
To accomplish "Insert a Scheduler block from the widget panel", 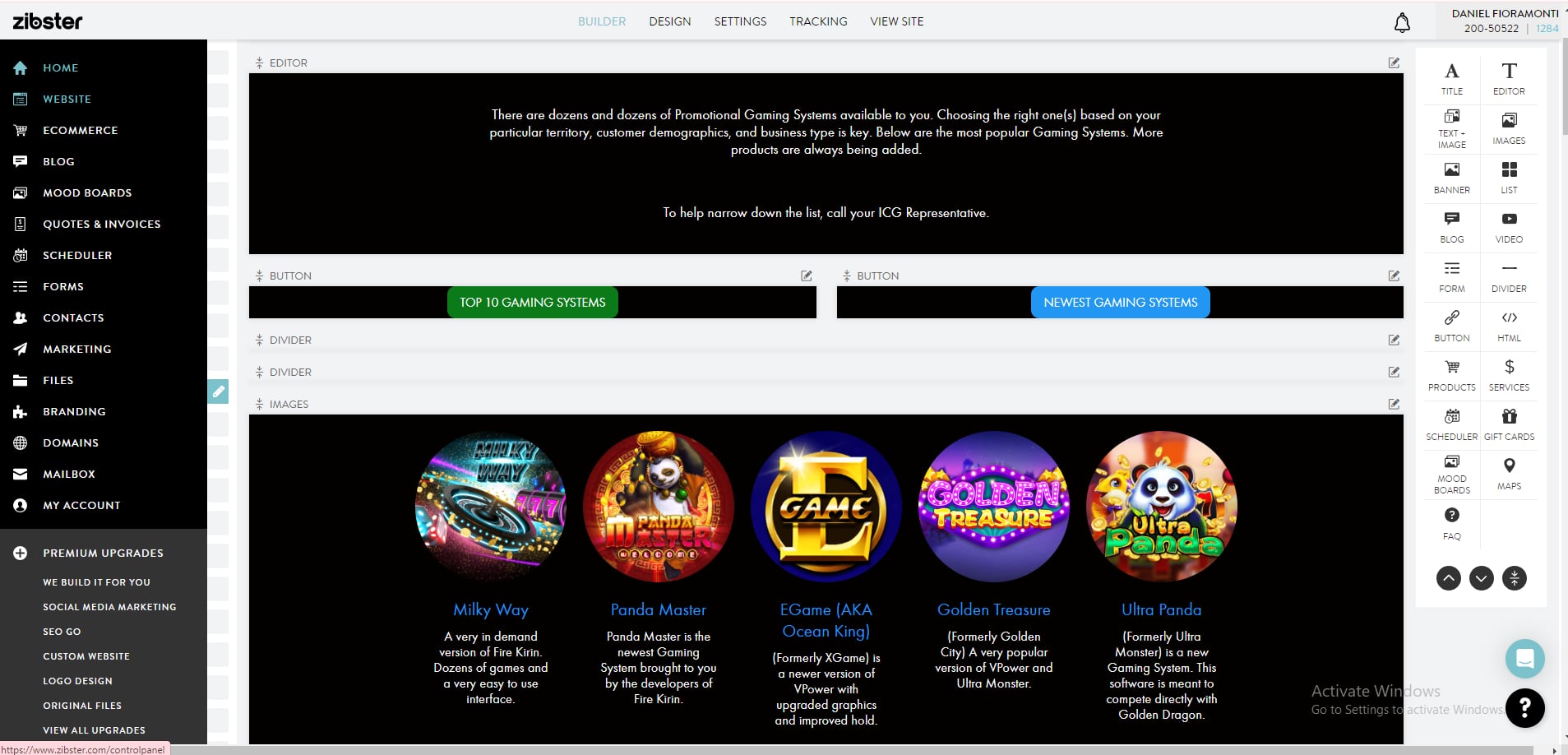I will point(1452,425).
